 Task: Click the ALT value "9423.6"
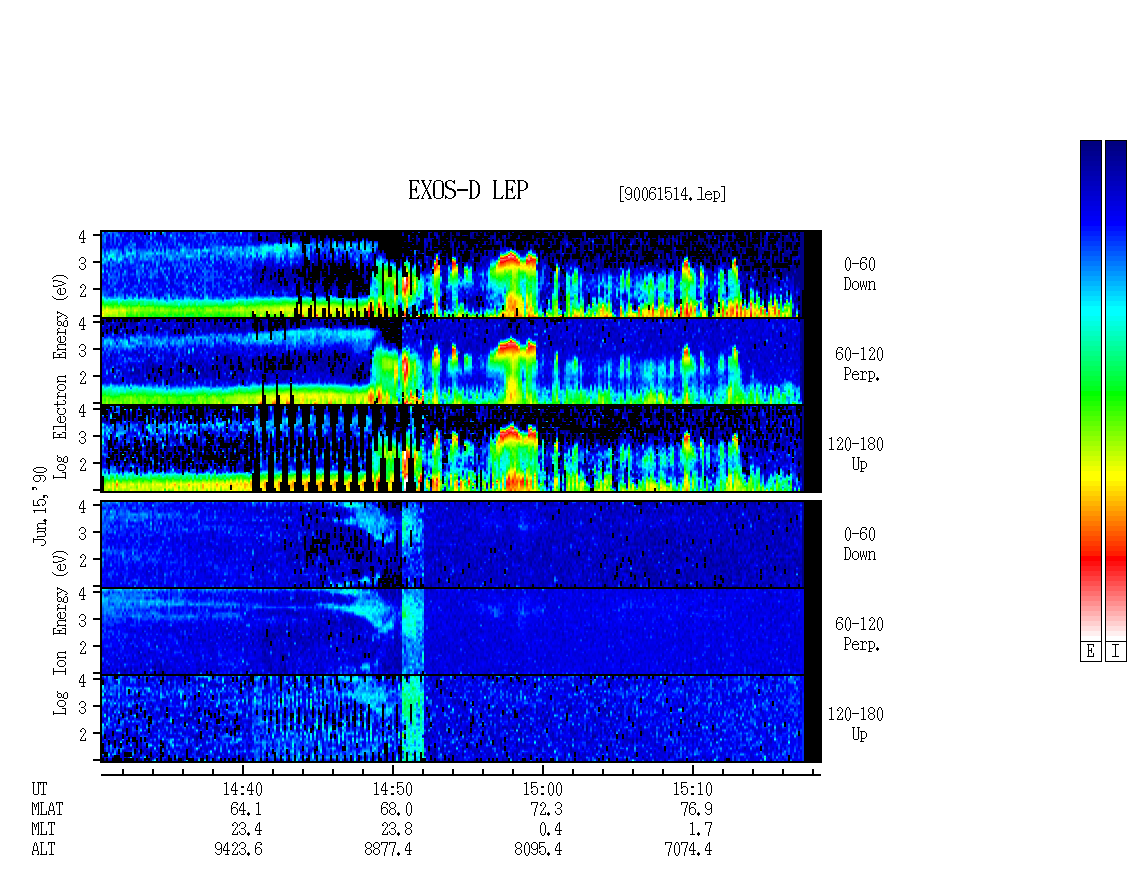pos(239,849)
